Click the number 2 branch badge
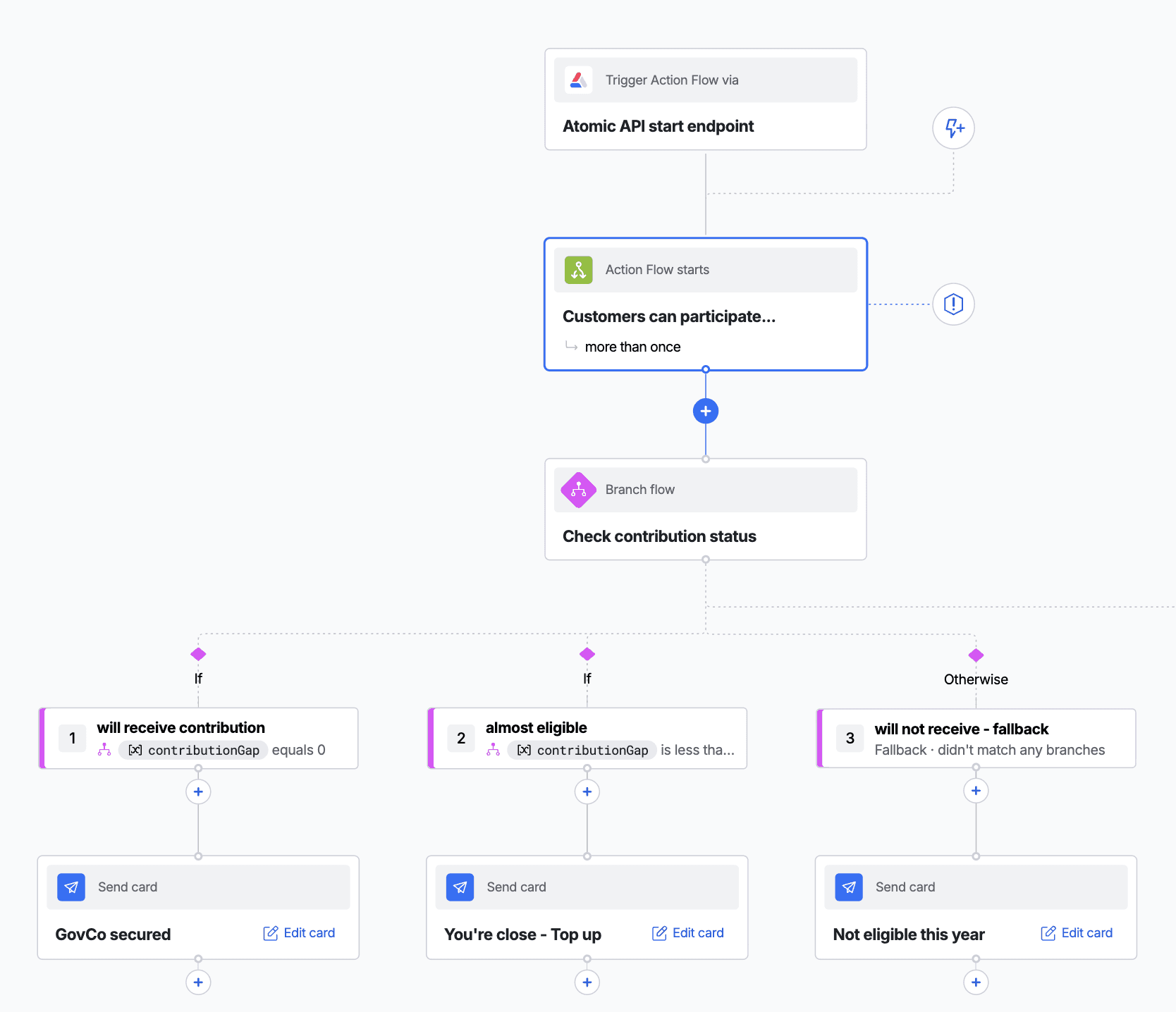 point(461,738)
